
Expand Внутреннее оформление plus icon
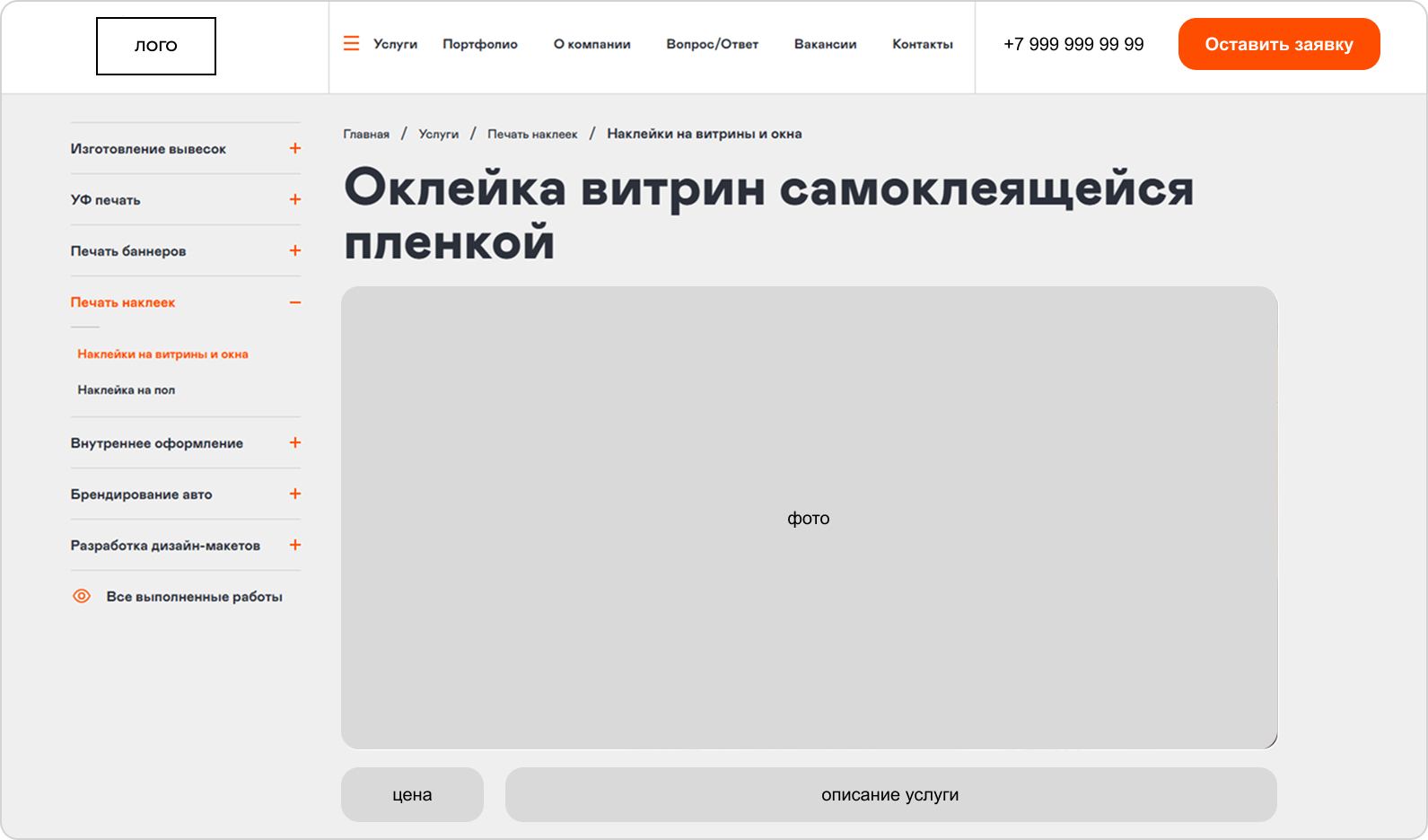(295, 442)
